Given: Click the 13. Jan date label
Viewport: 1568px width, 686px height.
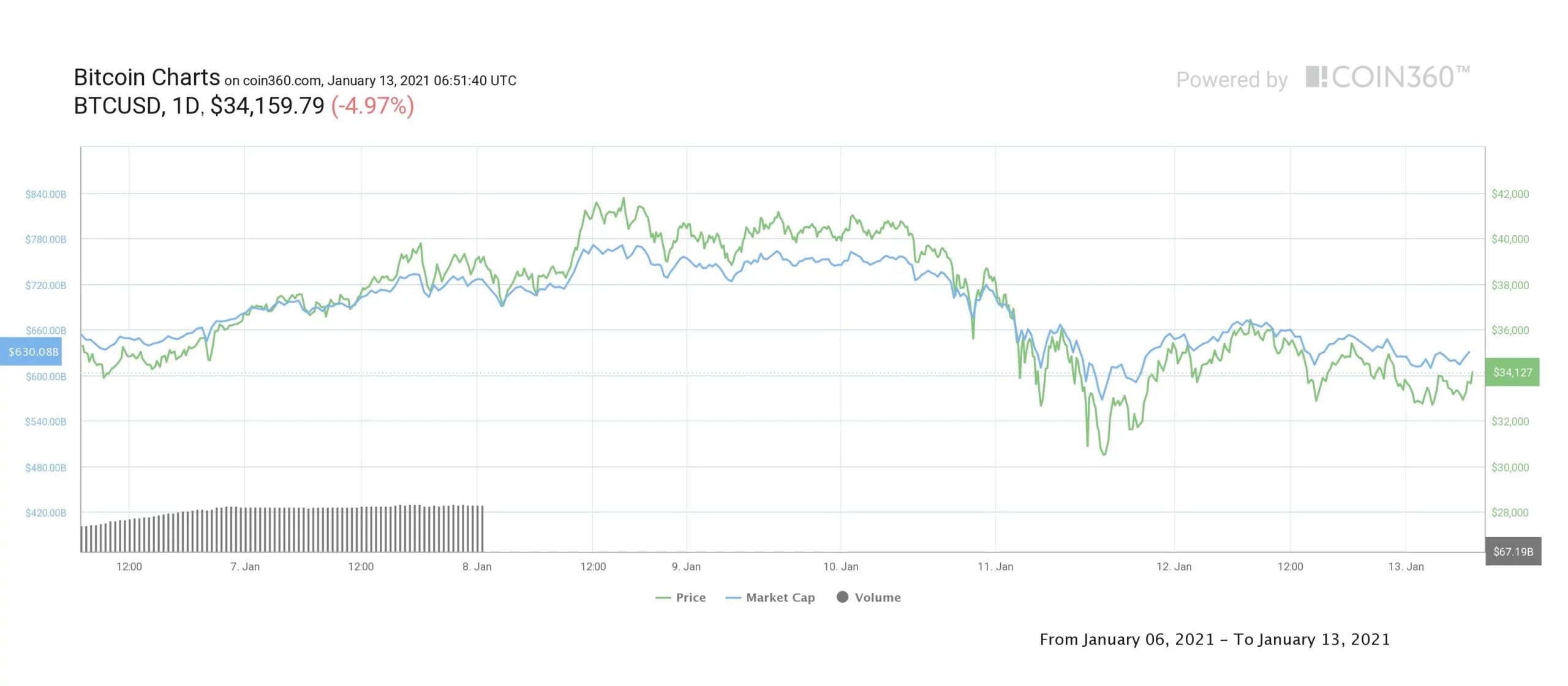Looking at the screenshot, I should (x=1406, y=567).
